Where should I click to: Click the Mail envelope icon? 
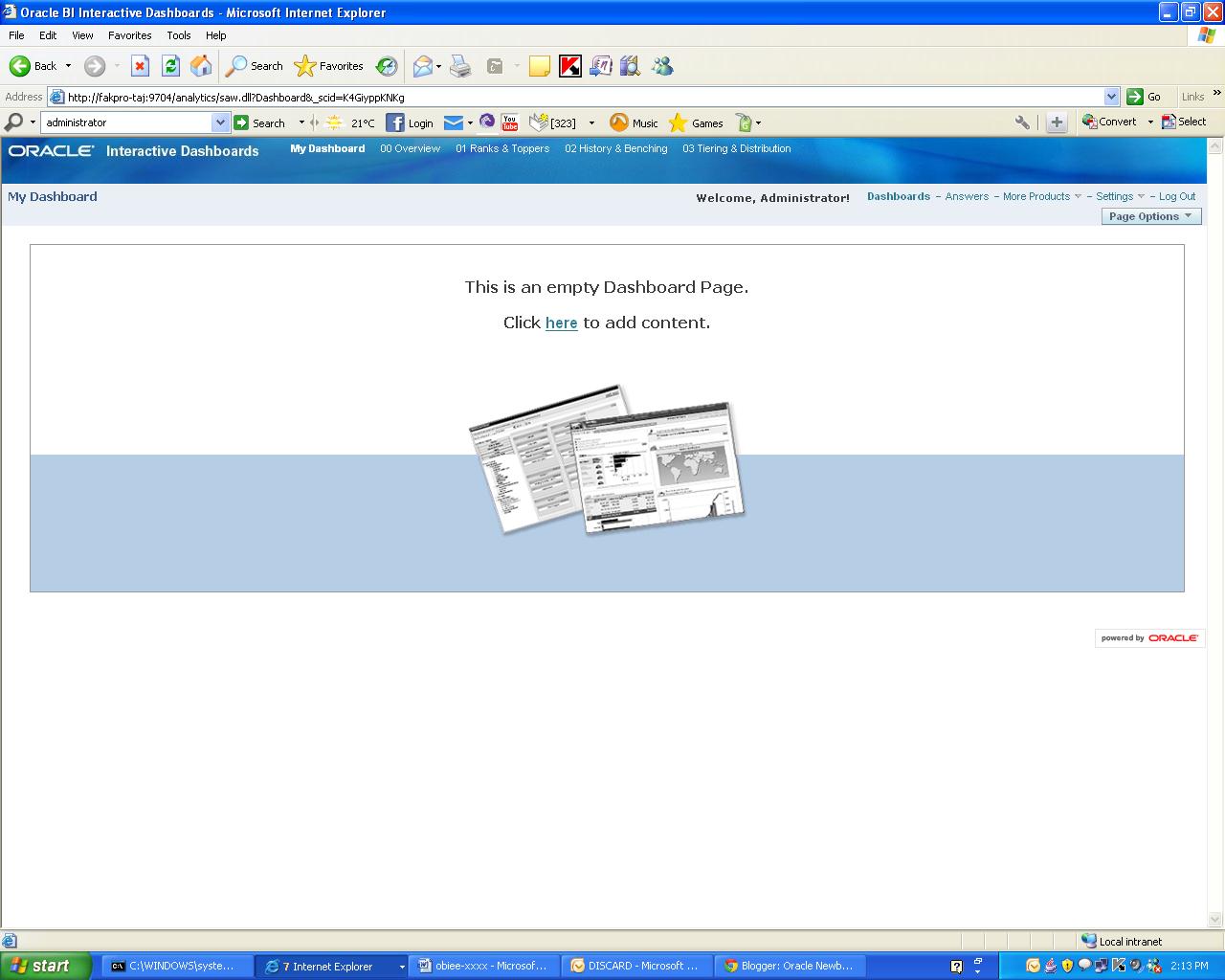(422, 66)
